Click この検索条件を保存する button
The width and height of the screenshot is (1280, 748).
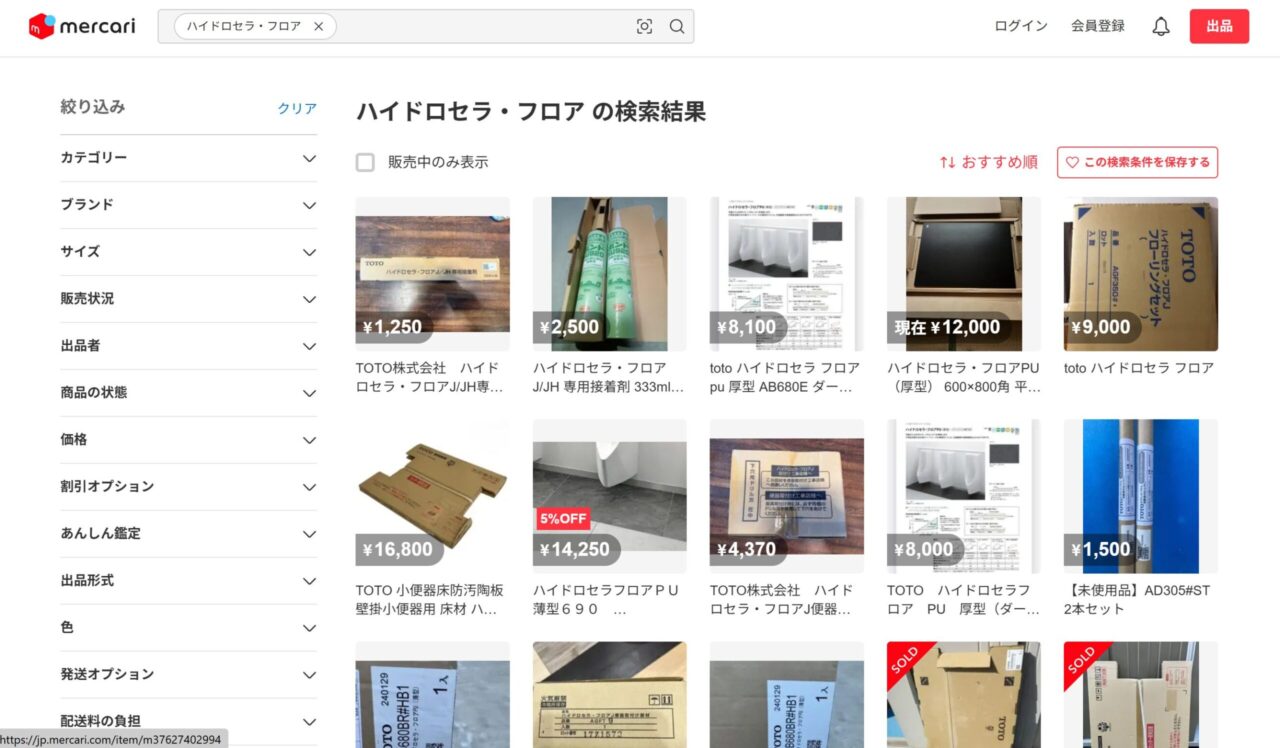[1137, 162]
